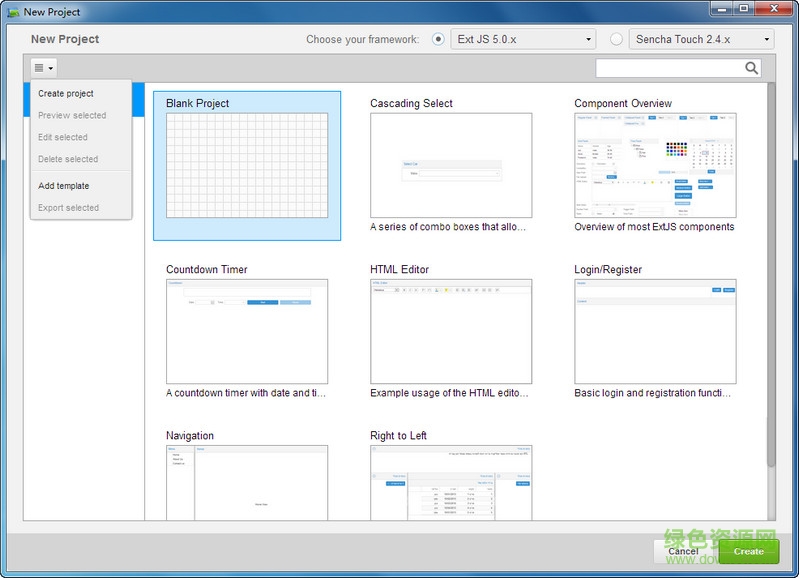Click the New Project window app icon

13,12
